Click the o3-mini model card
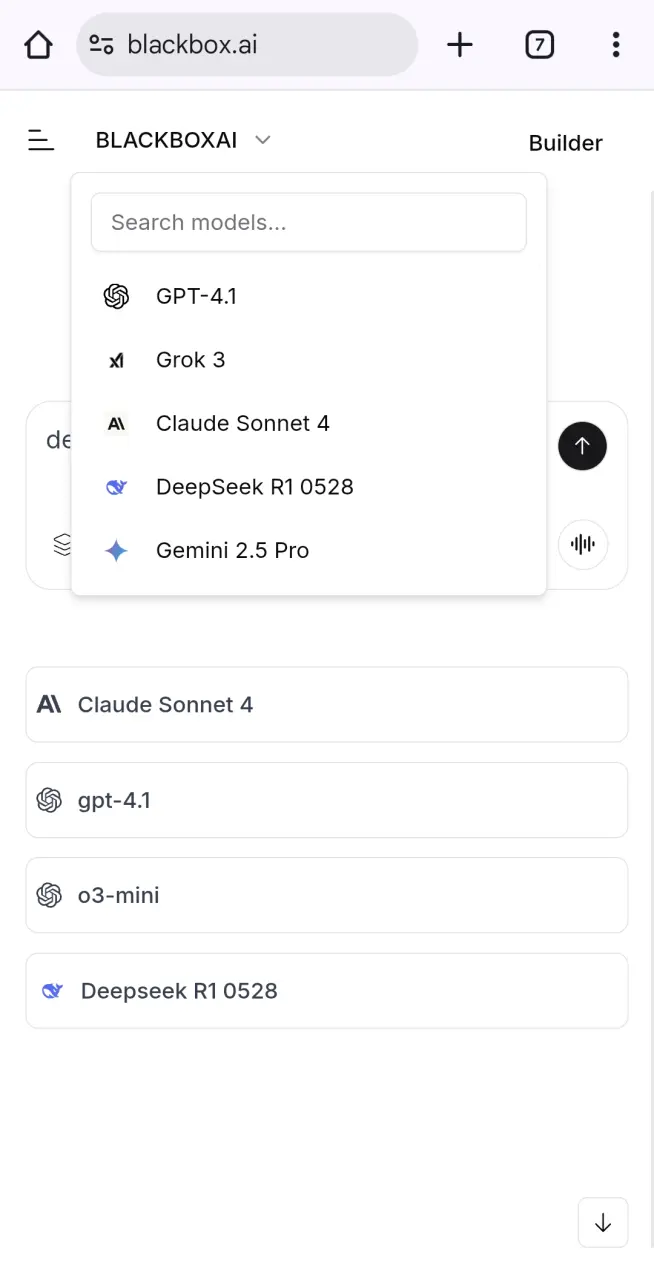This screenshot has height=1280, width=654. [327, 895]
